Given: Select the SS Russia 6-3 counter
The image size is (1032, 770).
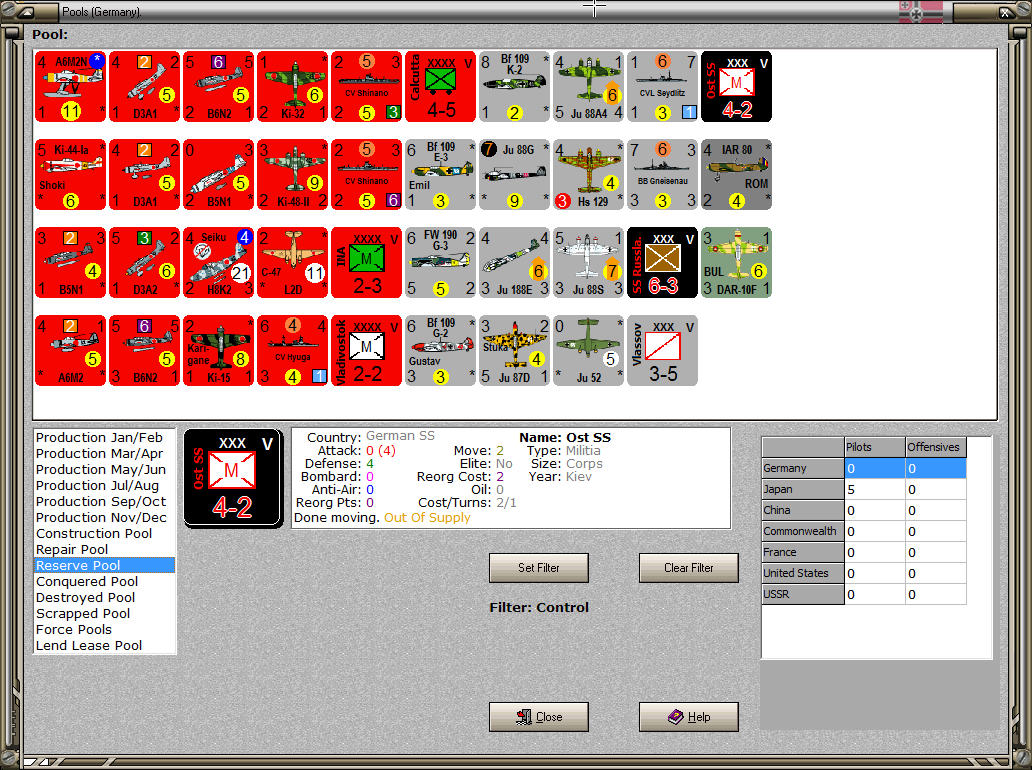Looking at the screenshot, I should click(x=662, y=263).
